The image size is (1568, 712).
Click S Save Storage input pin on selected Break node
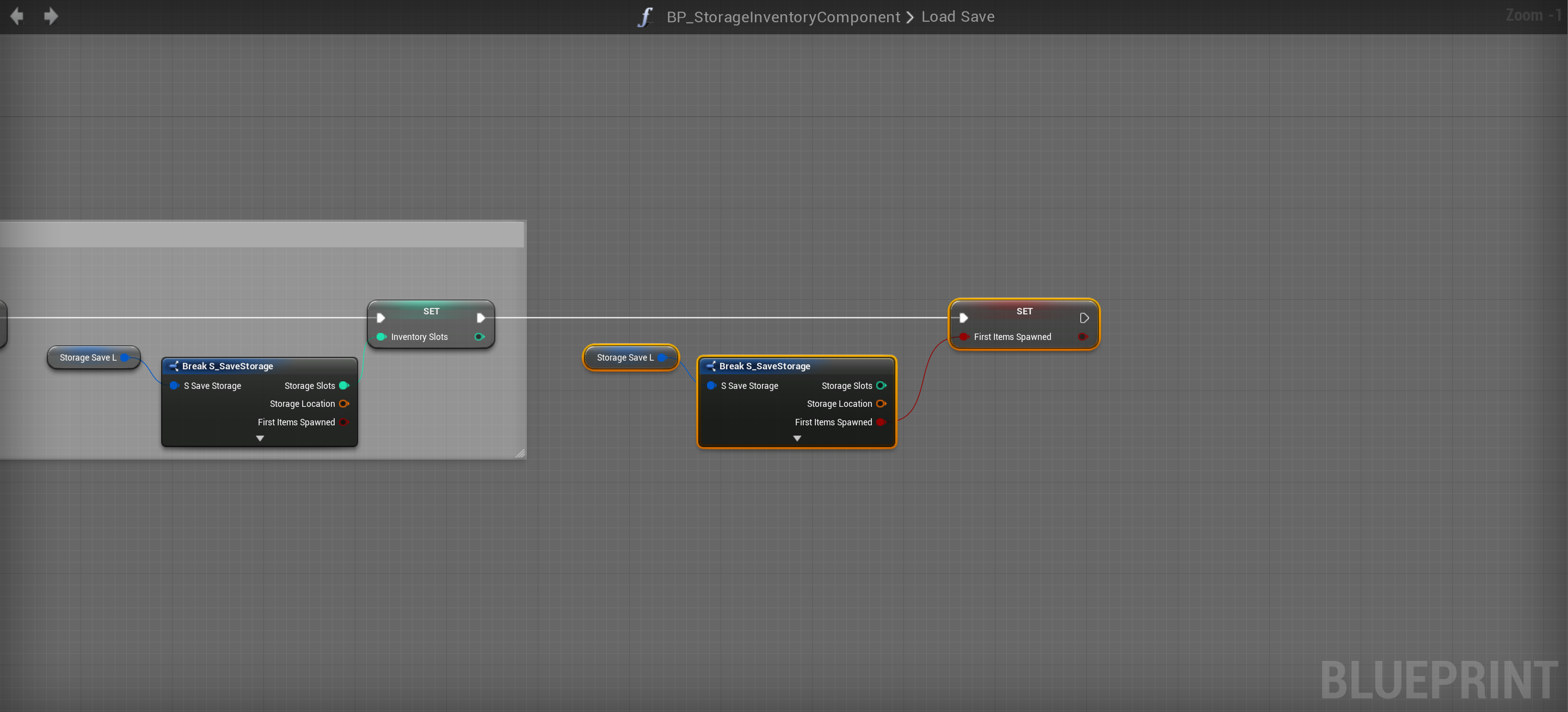(711, 386)
